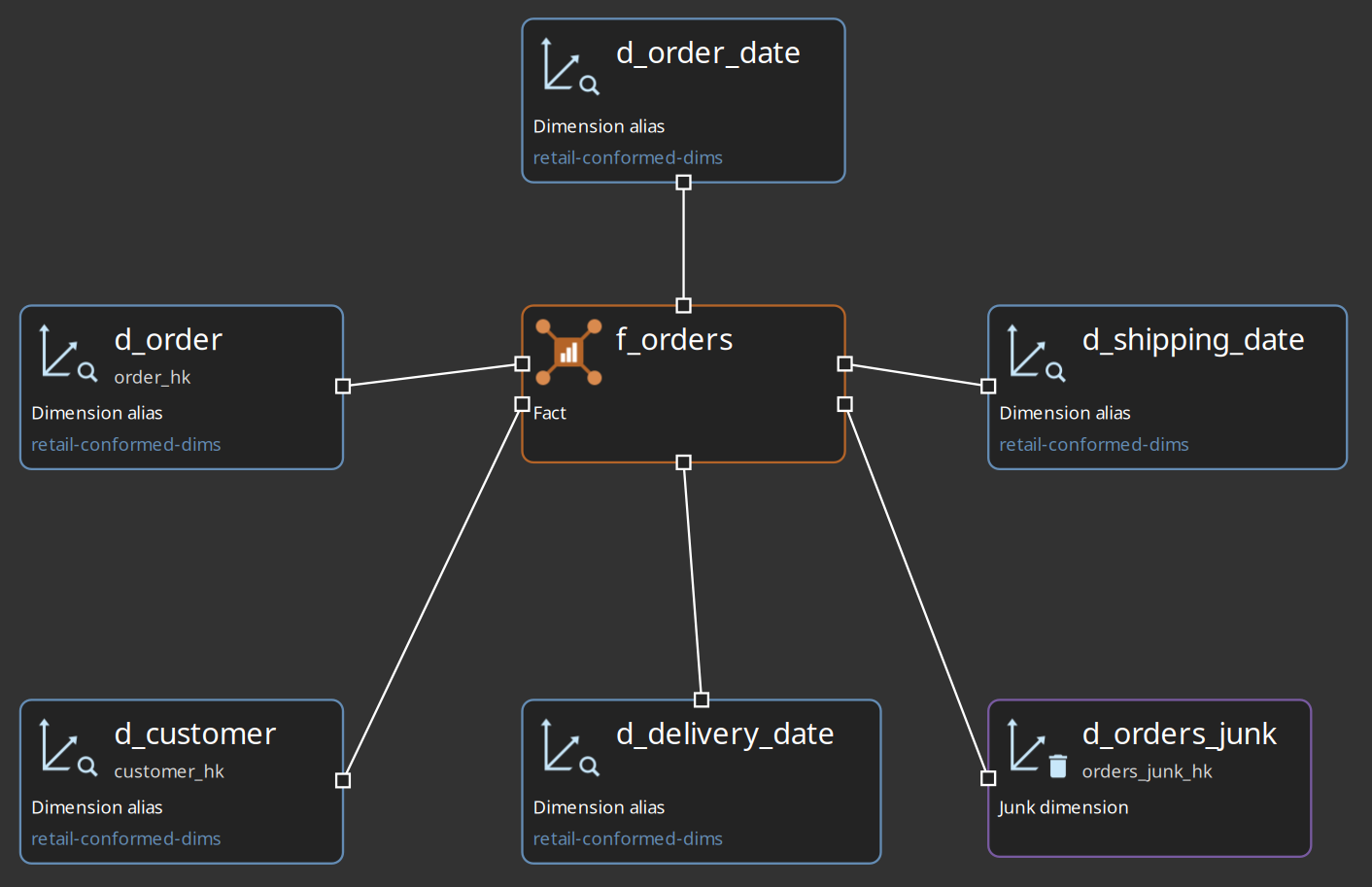The image size is (1372, 887).
Task: Select the d_order node title
Action: tap(168, 339)
